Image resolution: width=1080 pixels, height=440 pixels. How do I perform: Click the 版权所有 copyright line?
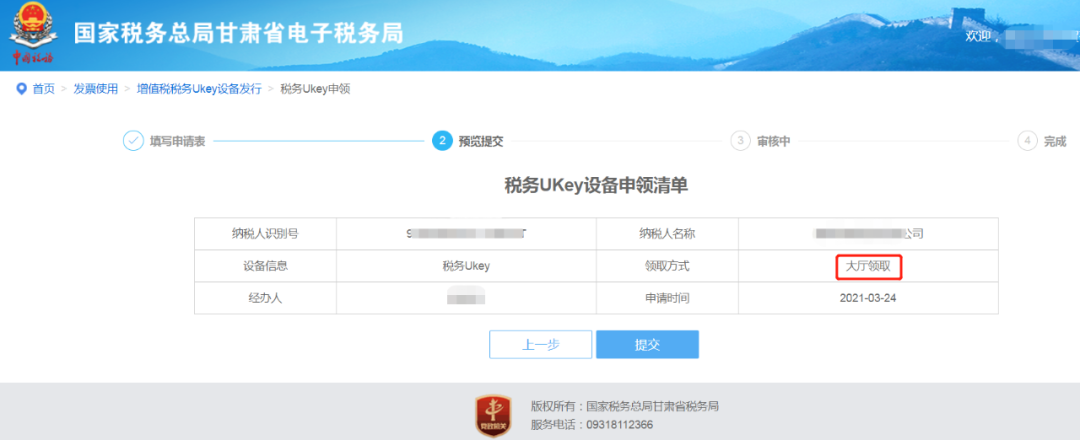[625, 406]
